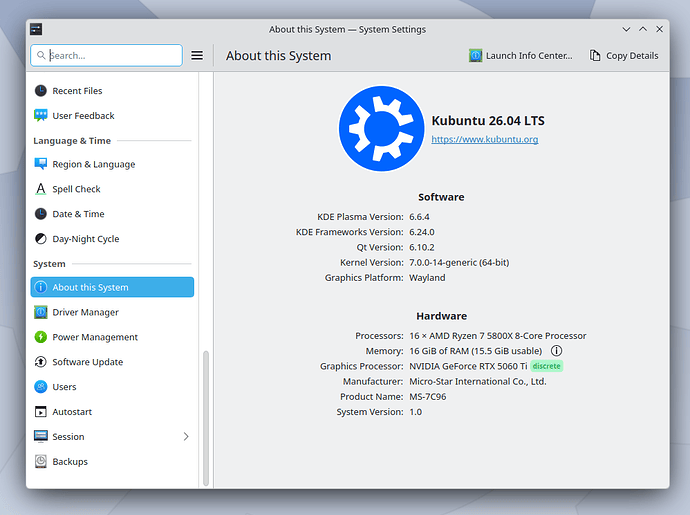Click Micro-Star International manufacturer text
Image resolution: width=690 pixels, height=515 pixels.
point(478,381)
